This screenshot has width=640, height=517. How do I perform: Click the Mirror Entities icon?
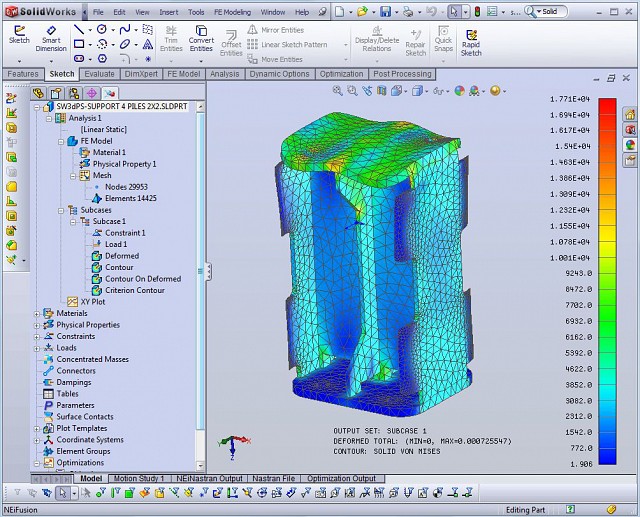(253, 30)
